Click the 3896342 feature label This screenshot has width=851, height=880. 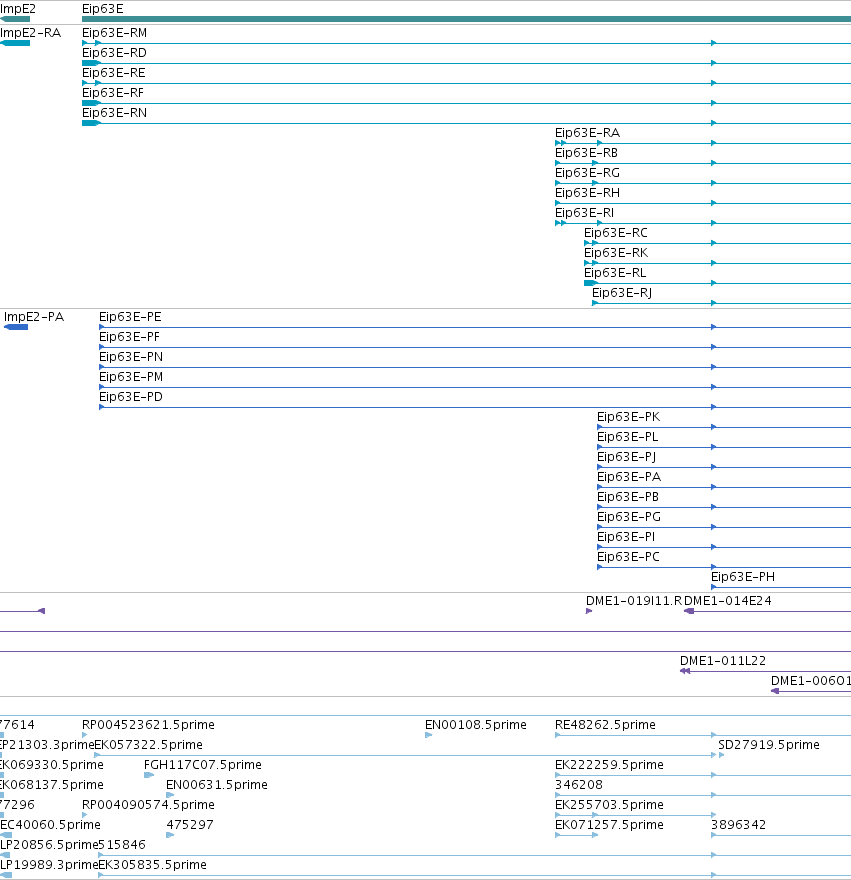click(738, 825)
